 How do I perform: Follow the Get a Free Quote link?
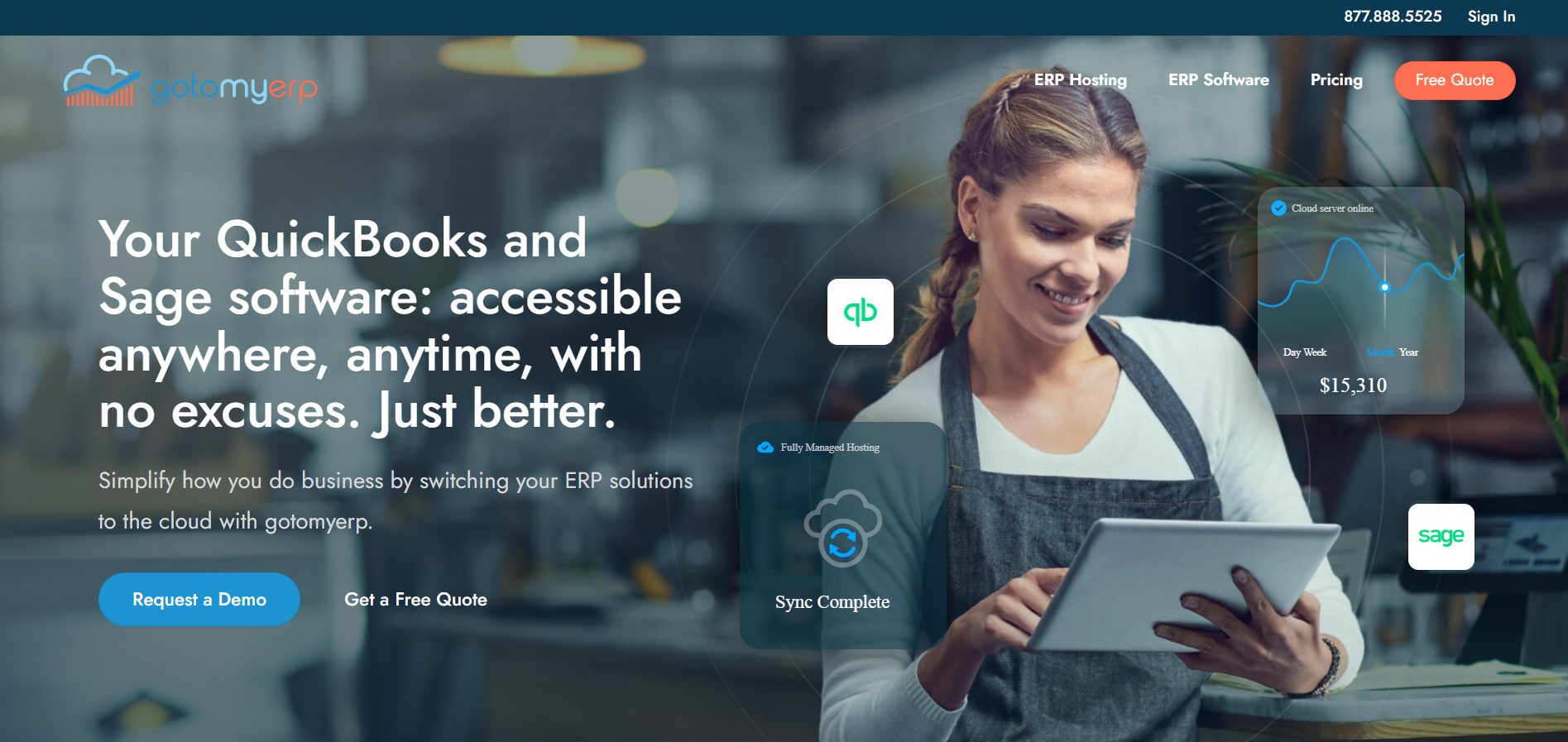coord(415,600)
